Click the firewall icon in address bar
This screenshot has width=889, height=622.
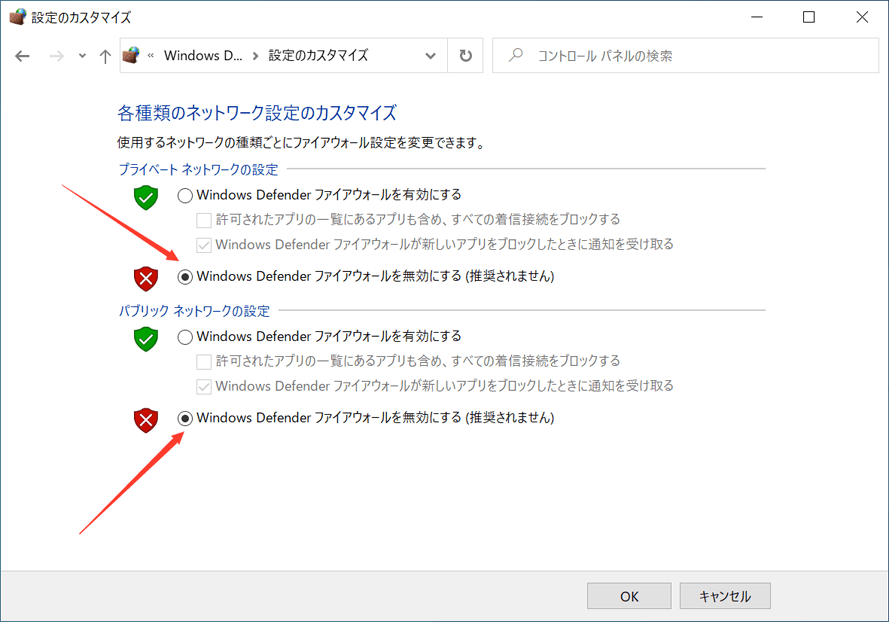coord(131,55)
